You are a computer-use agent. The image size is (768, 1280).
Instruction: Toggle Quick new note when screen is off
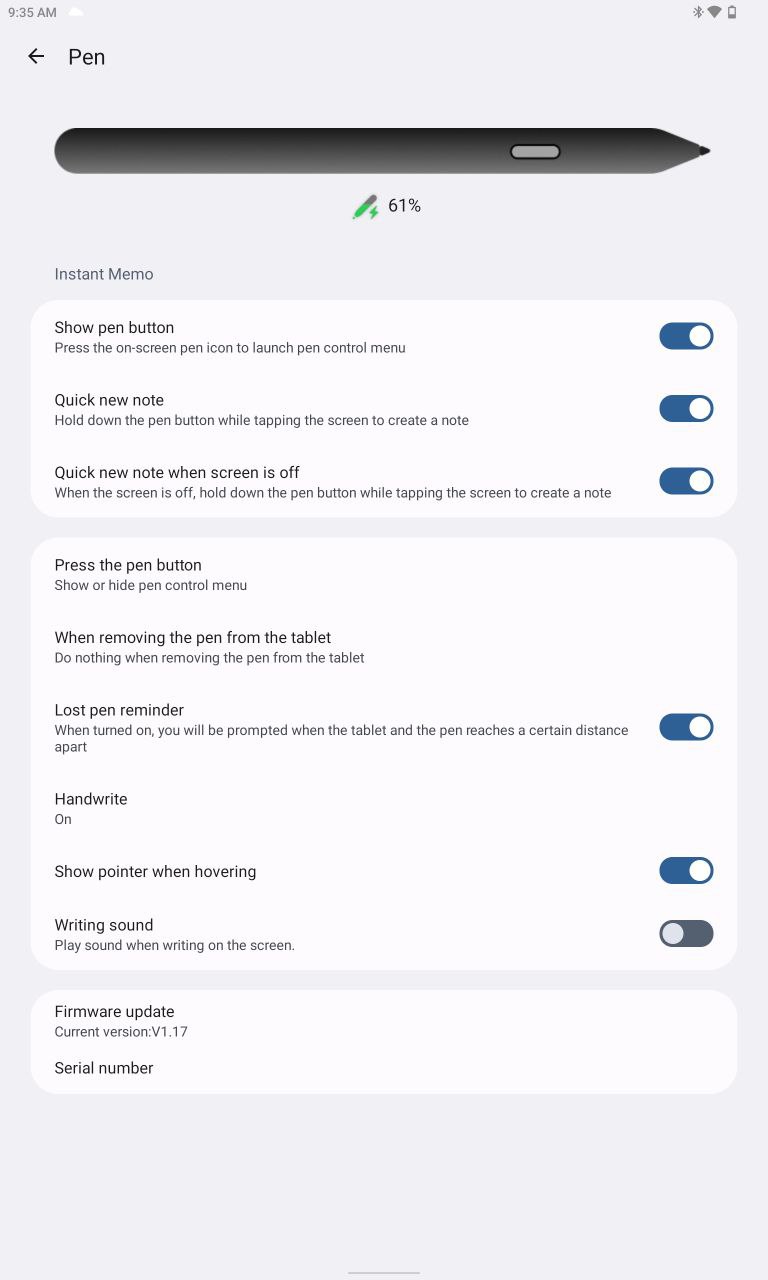point(686,481)
